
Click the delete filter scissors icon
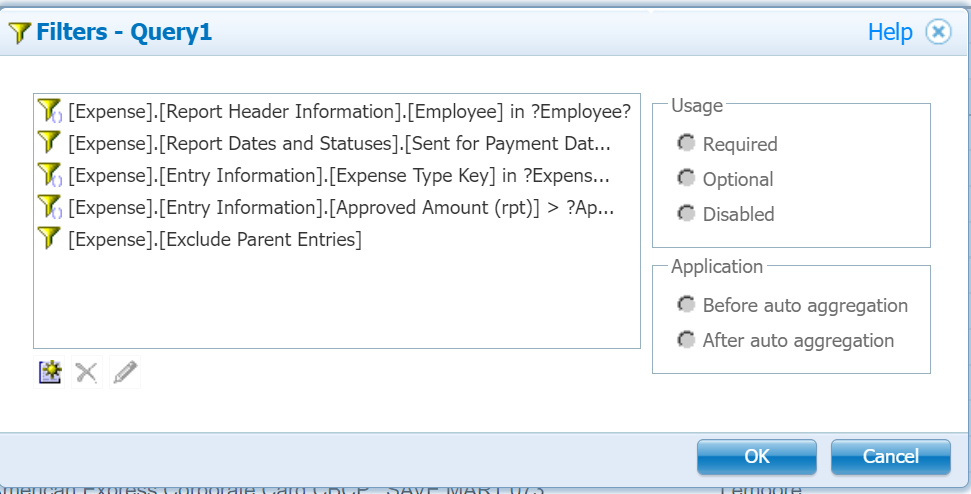coord(87,372)
